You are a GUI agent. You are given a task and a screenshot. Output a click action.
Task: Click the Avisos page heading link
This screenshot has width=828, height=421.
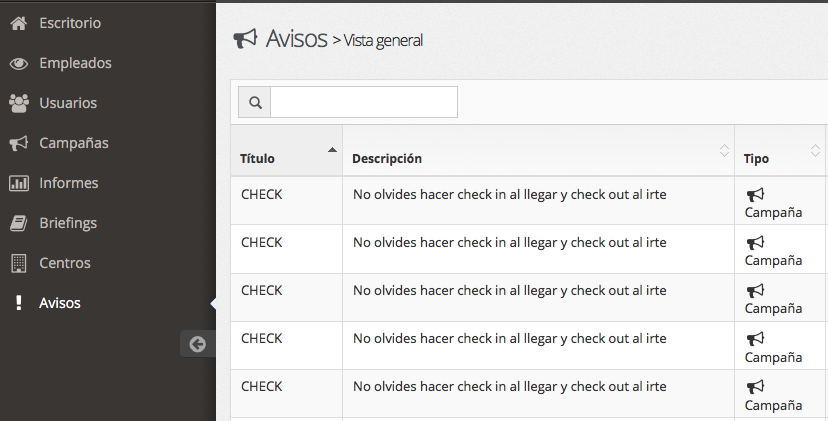point(296,39)
